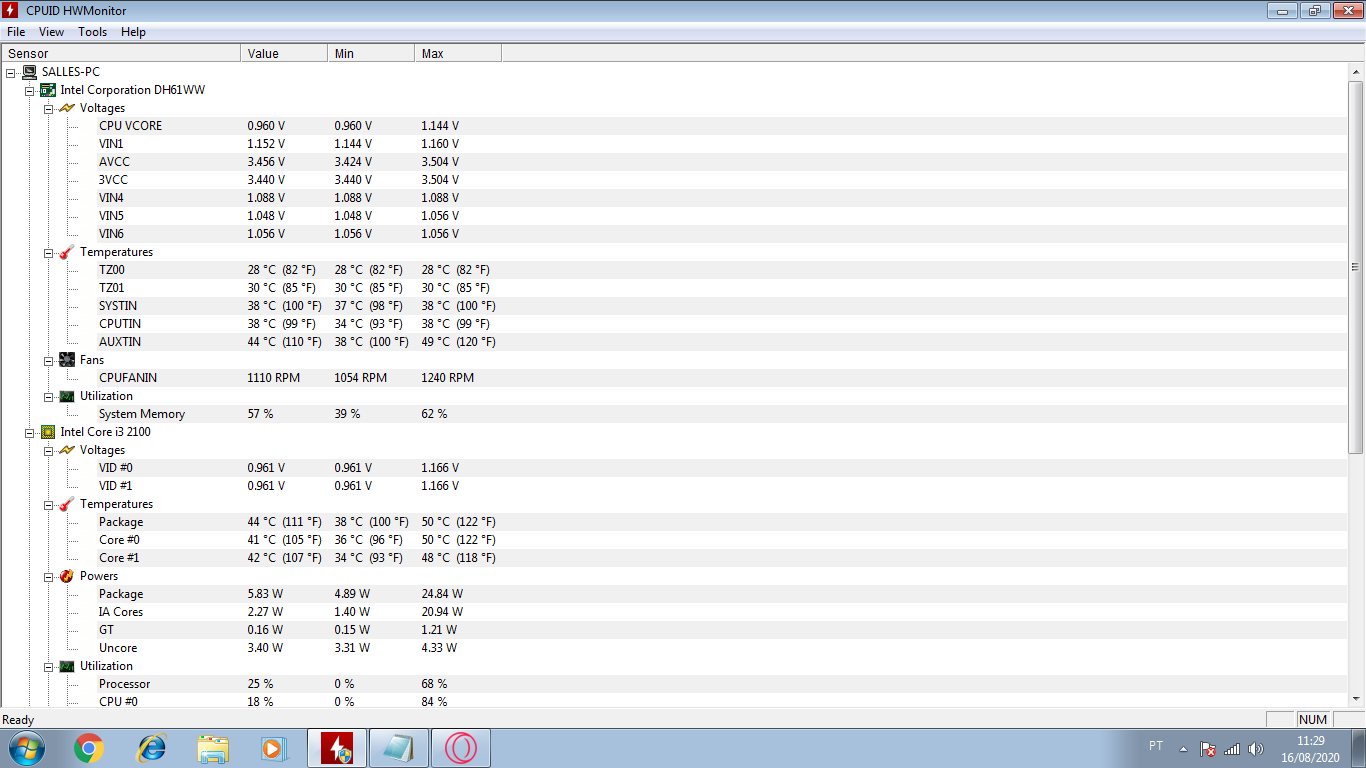Screen dimensions: 1366x768
Task: Click the scrollbar up arrow
Action: coord(1357,70)
